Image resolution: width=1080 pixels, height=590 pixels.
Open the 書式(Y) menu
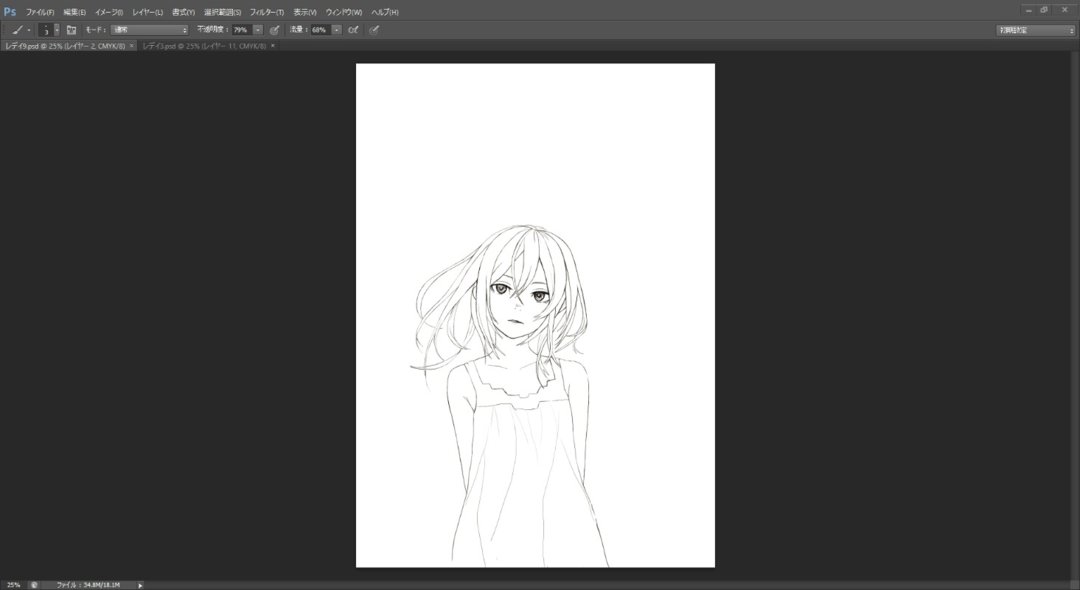[x=183, y=12]
